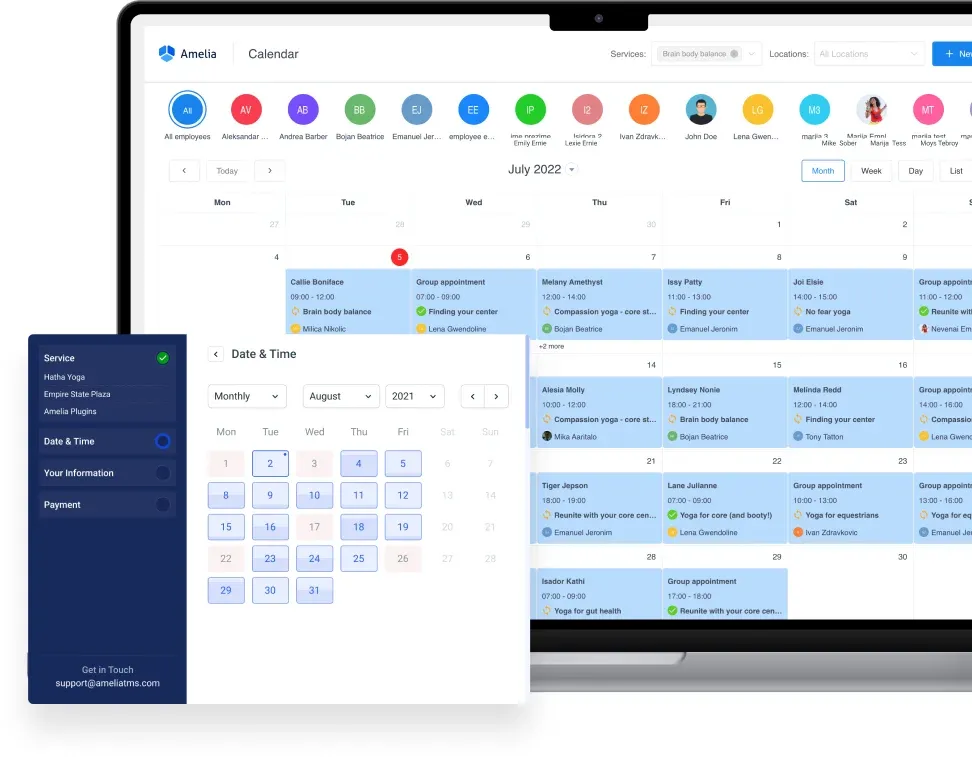Viewport: 972px width, 757px height.
Task: Select August 15 in the mini calendar
Action: click(x=226, y=526)
